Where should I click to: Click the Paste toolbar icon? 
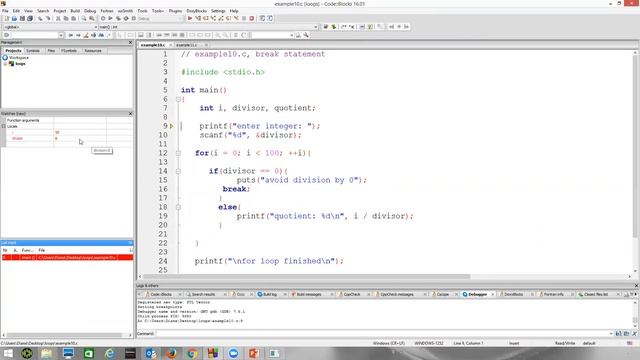coord(73,18)
